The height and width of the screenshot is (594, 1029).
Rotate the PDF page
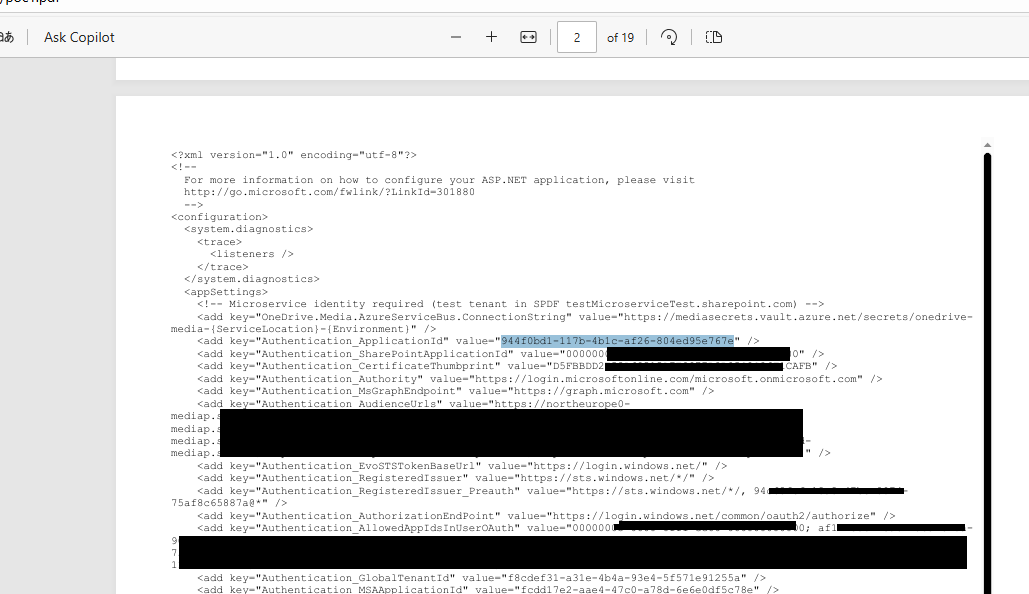click(669, 37)
